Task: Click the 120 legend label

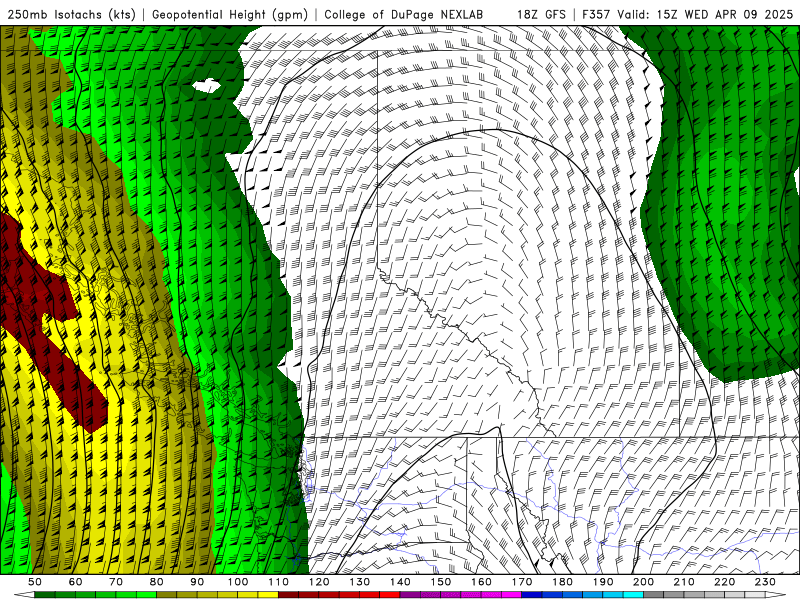Action: click(x=319, y=582)
